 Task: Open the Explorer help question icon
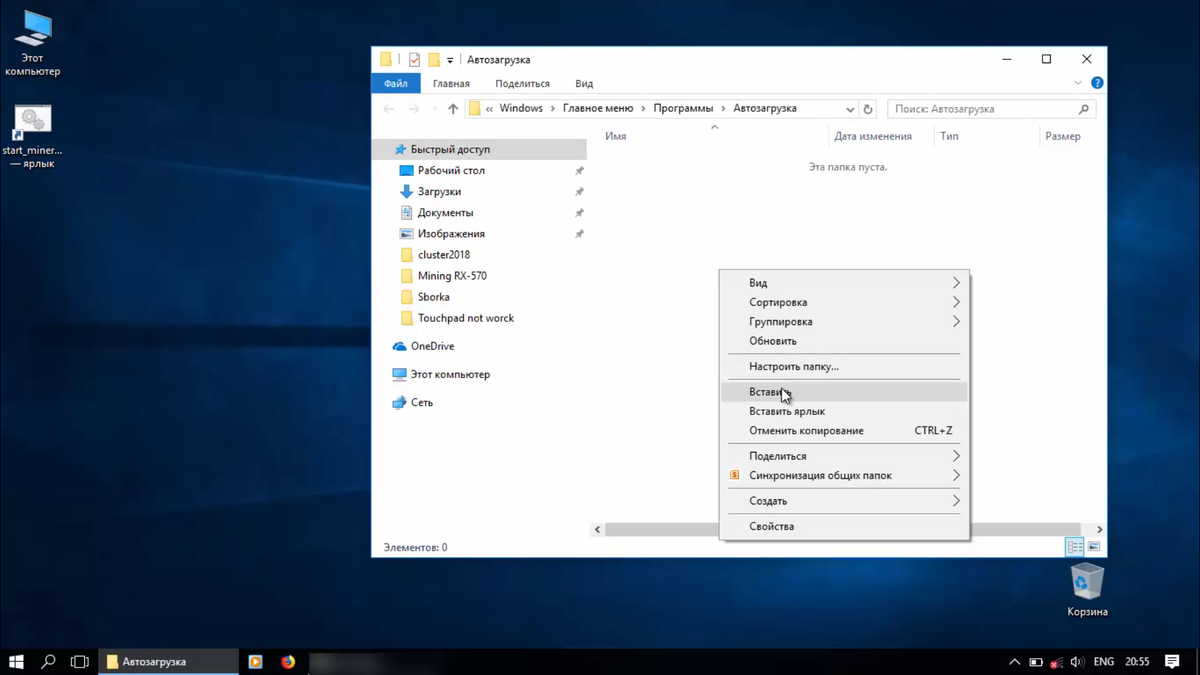coord(1097,83)
